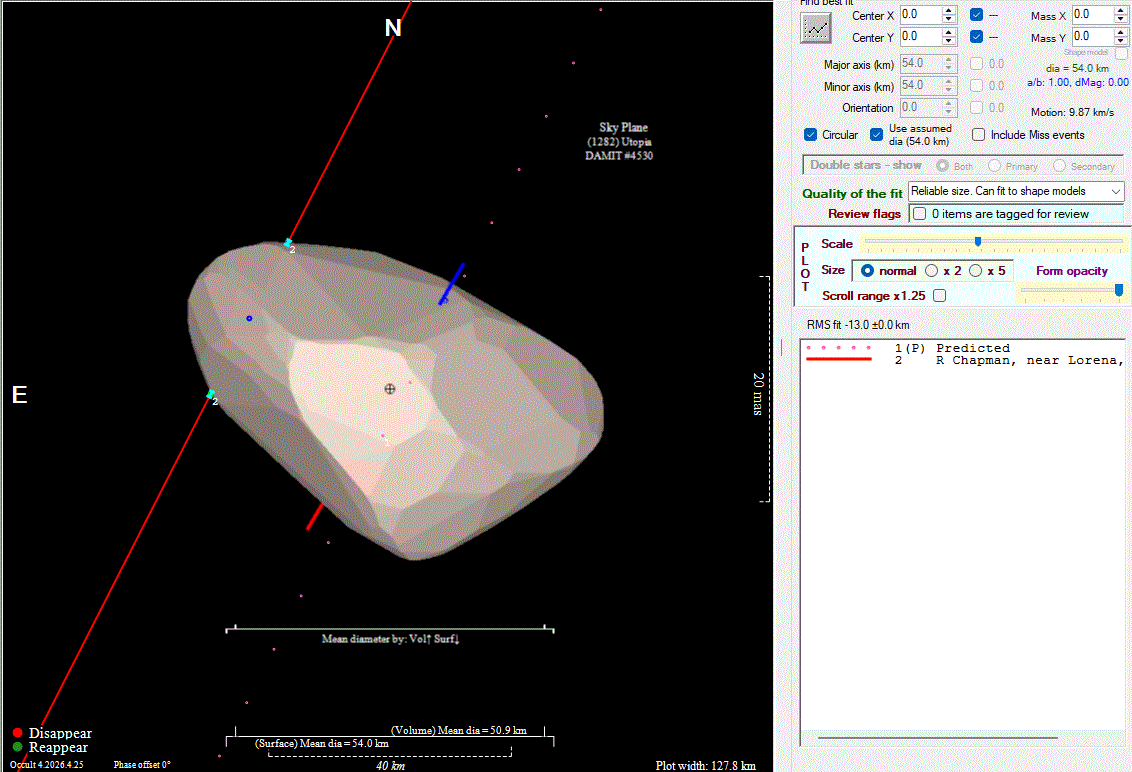Click the 40 km scale bar label
The image size is (1132, 772).
391,766
